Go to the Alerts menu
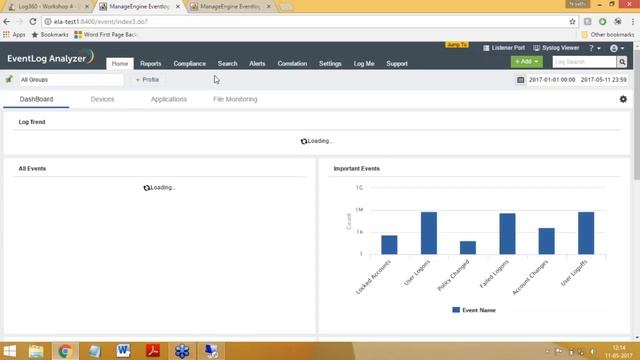The height and width of the screenshot is (360, 640). [257, 64]
